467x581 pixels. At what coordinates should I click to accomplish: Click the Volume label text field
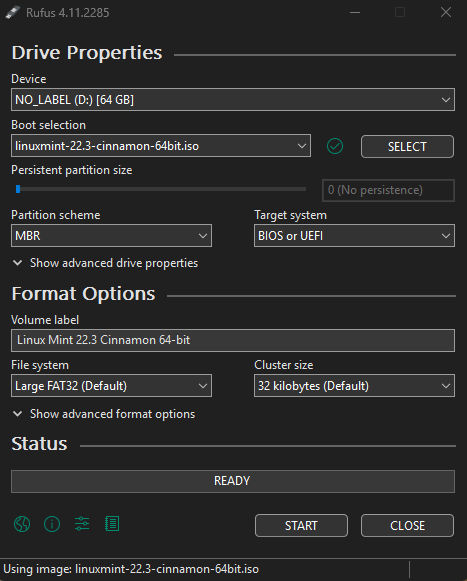[x=233, y=340]
